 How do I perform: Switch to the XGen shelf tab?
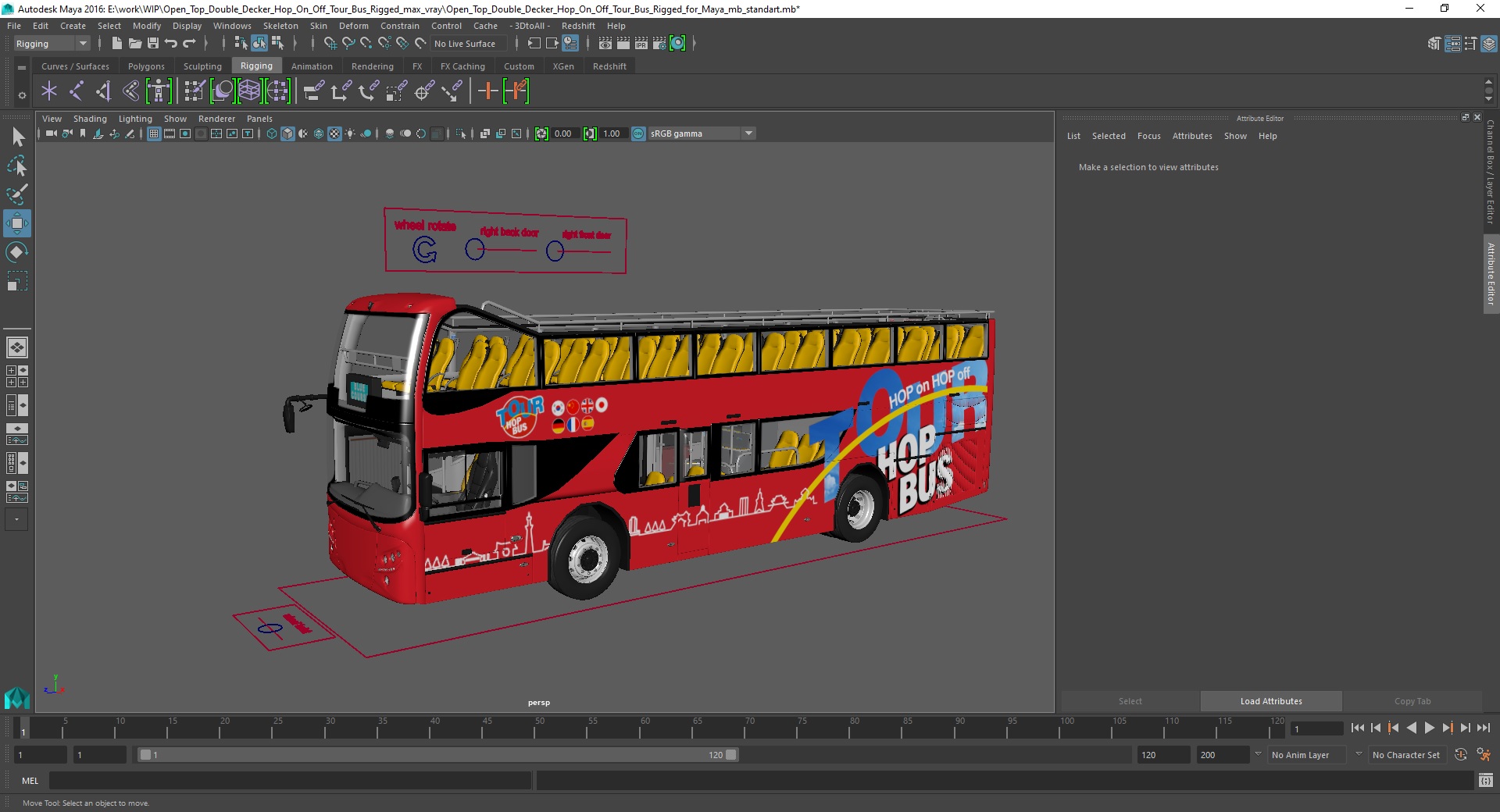563,66
